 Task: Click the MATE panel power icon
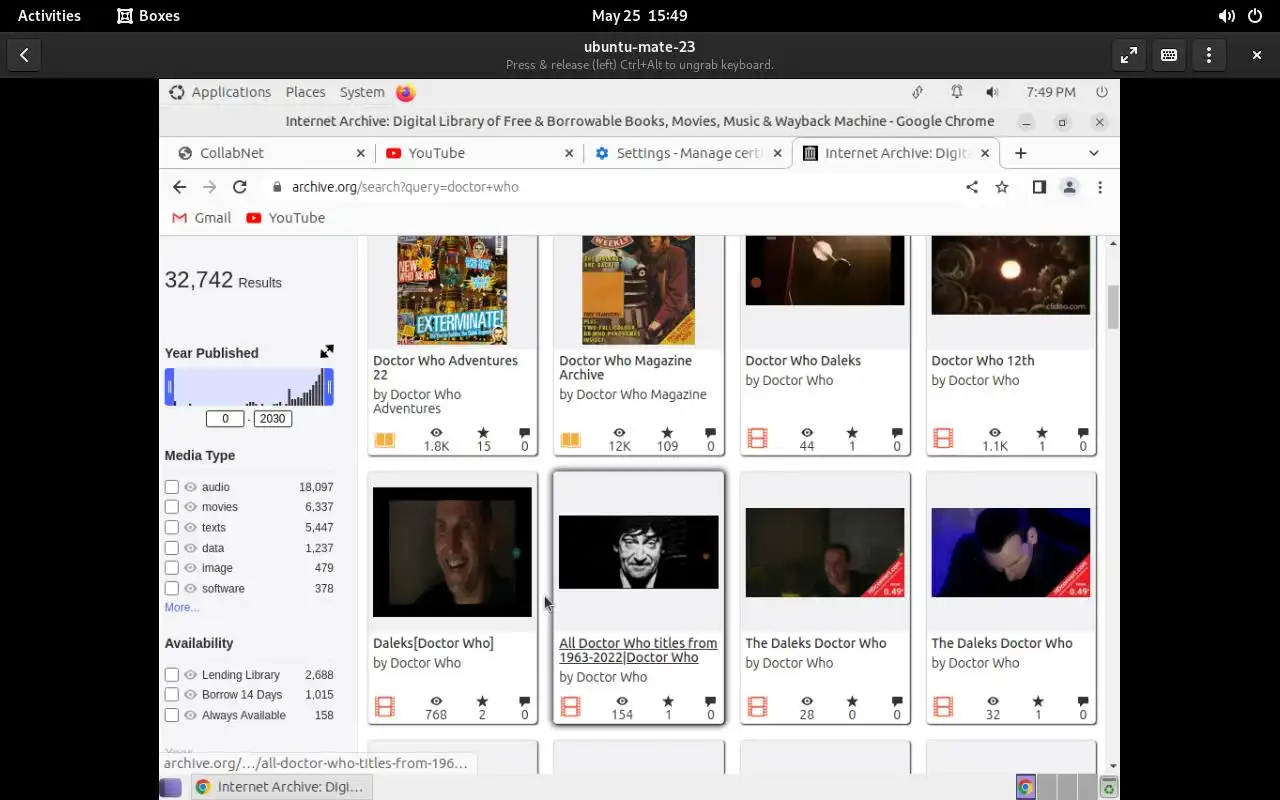point(1102,92)
